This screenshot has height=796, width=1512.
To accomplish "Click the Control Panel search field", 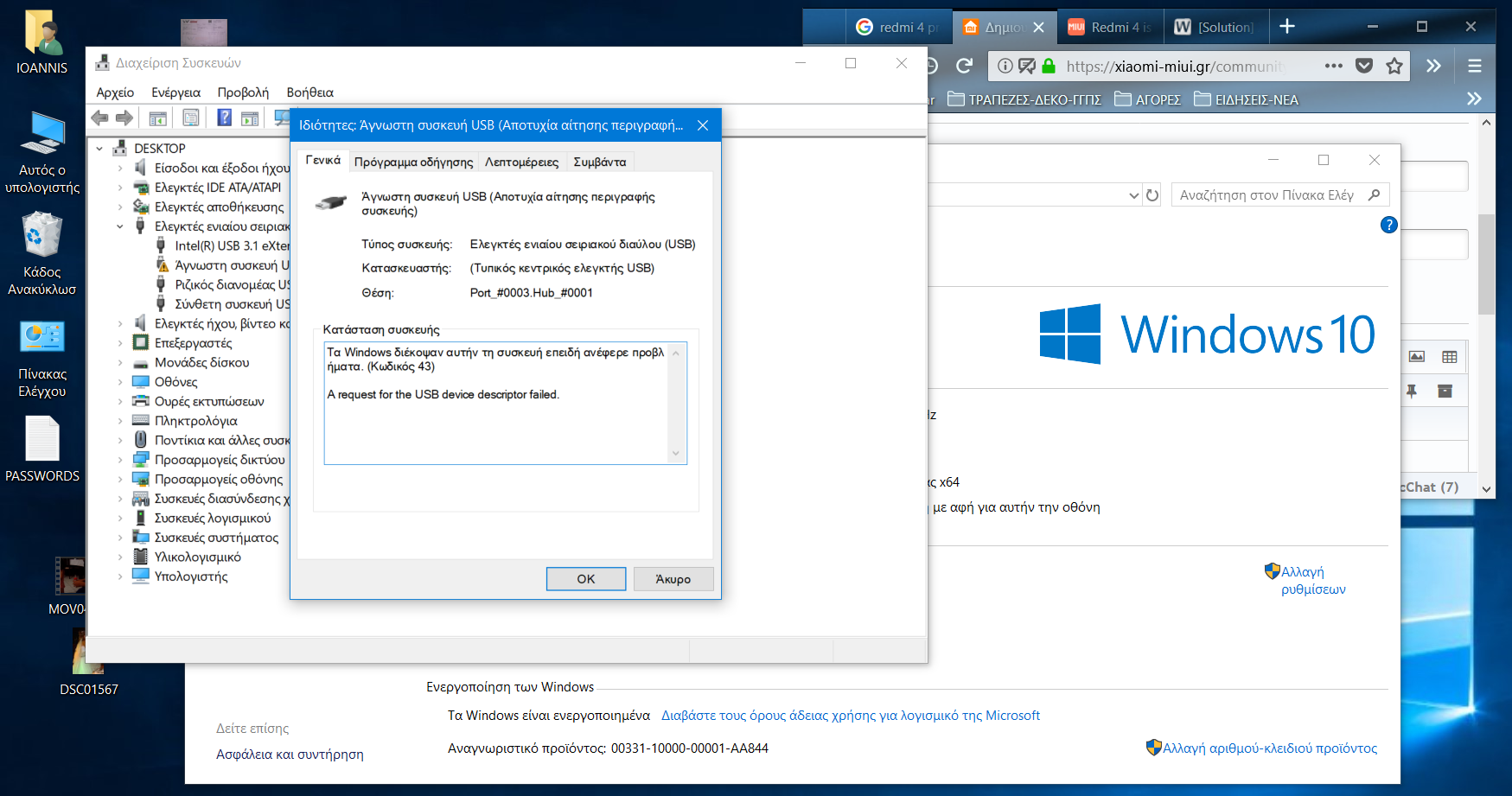I will [x=1266, y=195].
